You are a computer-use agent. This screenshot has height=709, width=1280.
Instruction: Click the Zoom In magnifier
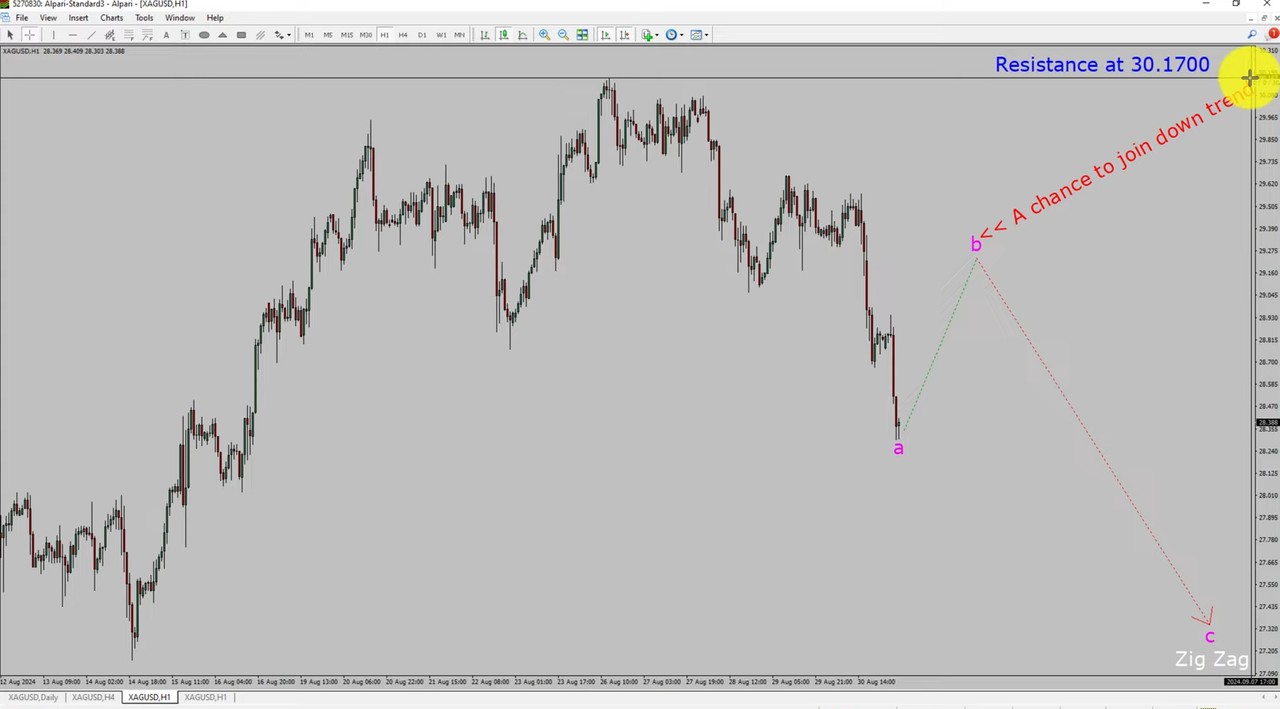(x=544, y=35)
